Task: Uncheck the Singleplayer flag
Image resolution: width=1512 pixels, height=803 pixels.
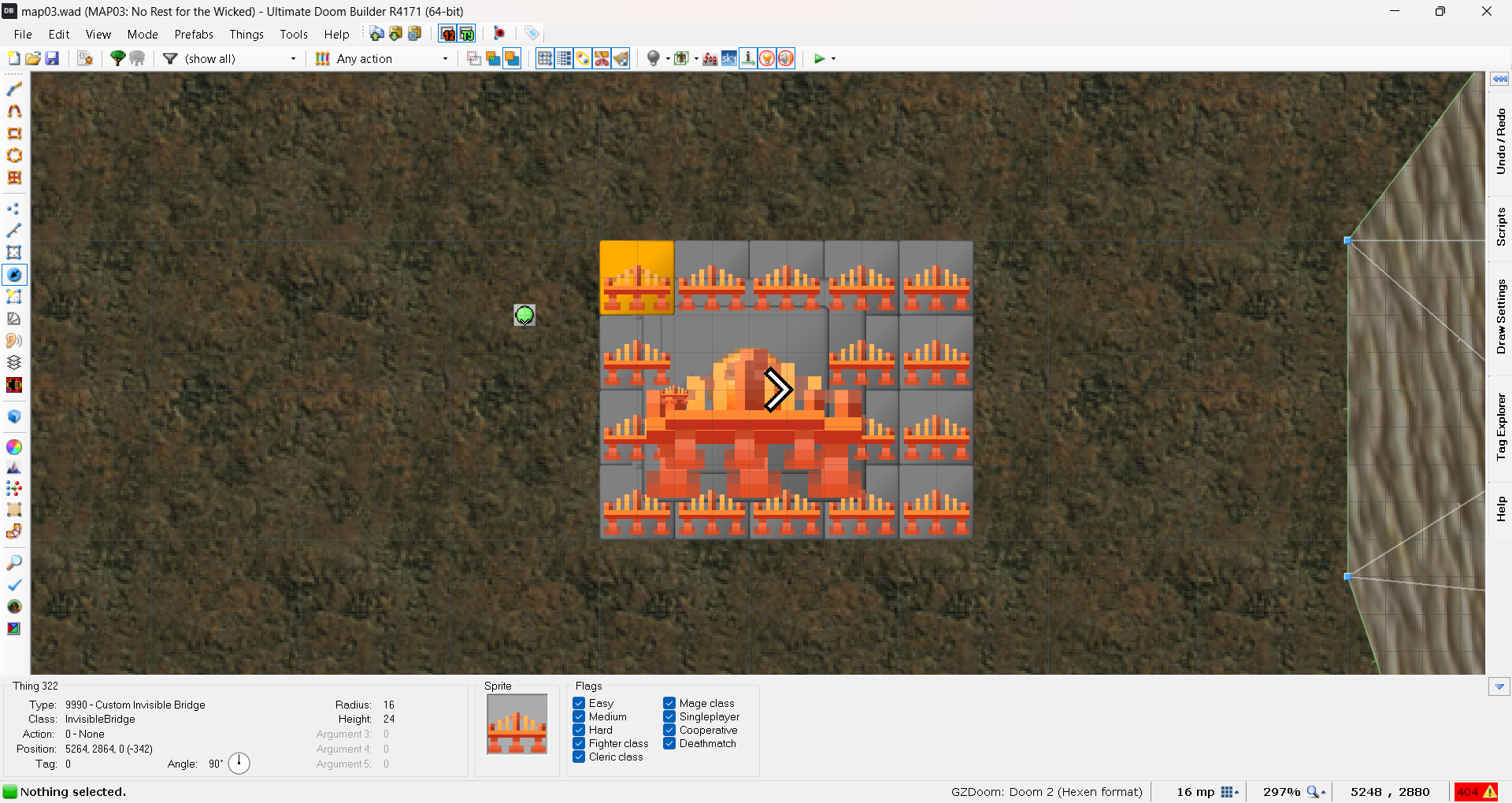Action: [669, 716]
